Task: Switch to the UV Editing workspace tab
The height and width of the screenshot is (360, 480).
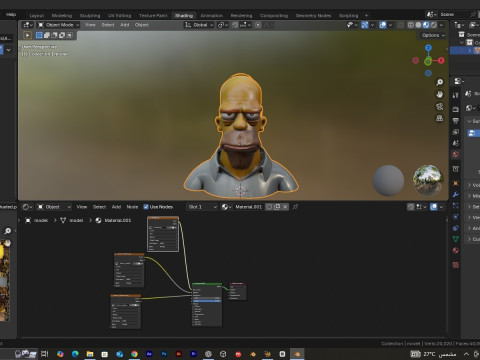Action: (x=120, y=16)
